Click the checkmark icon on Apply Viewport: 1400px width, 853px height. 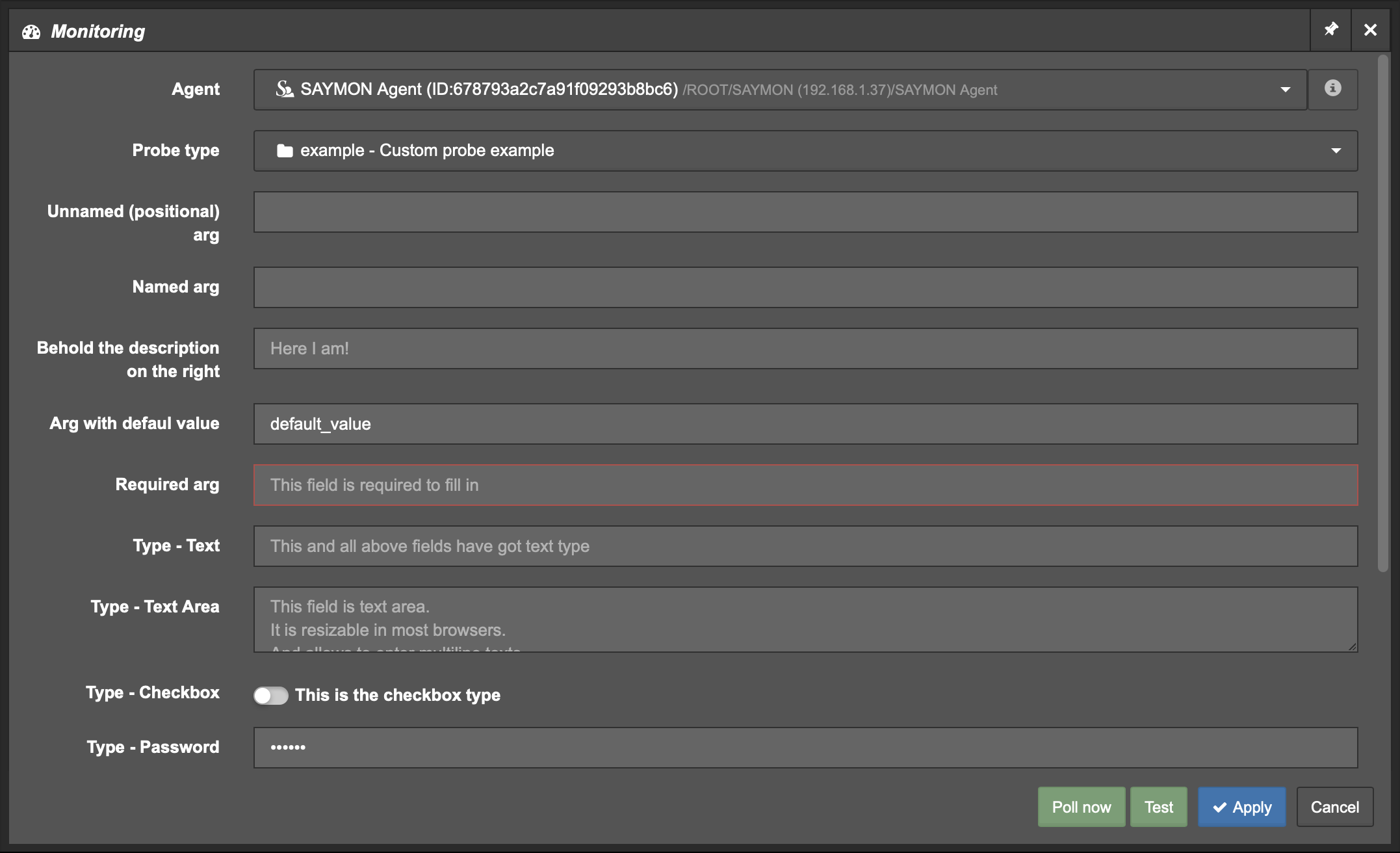(1220, 807)
